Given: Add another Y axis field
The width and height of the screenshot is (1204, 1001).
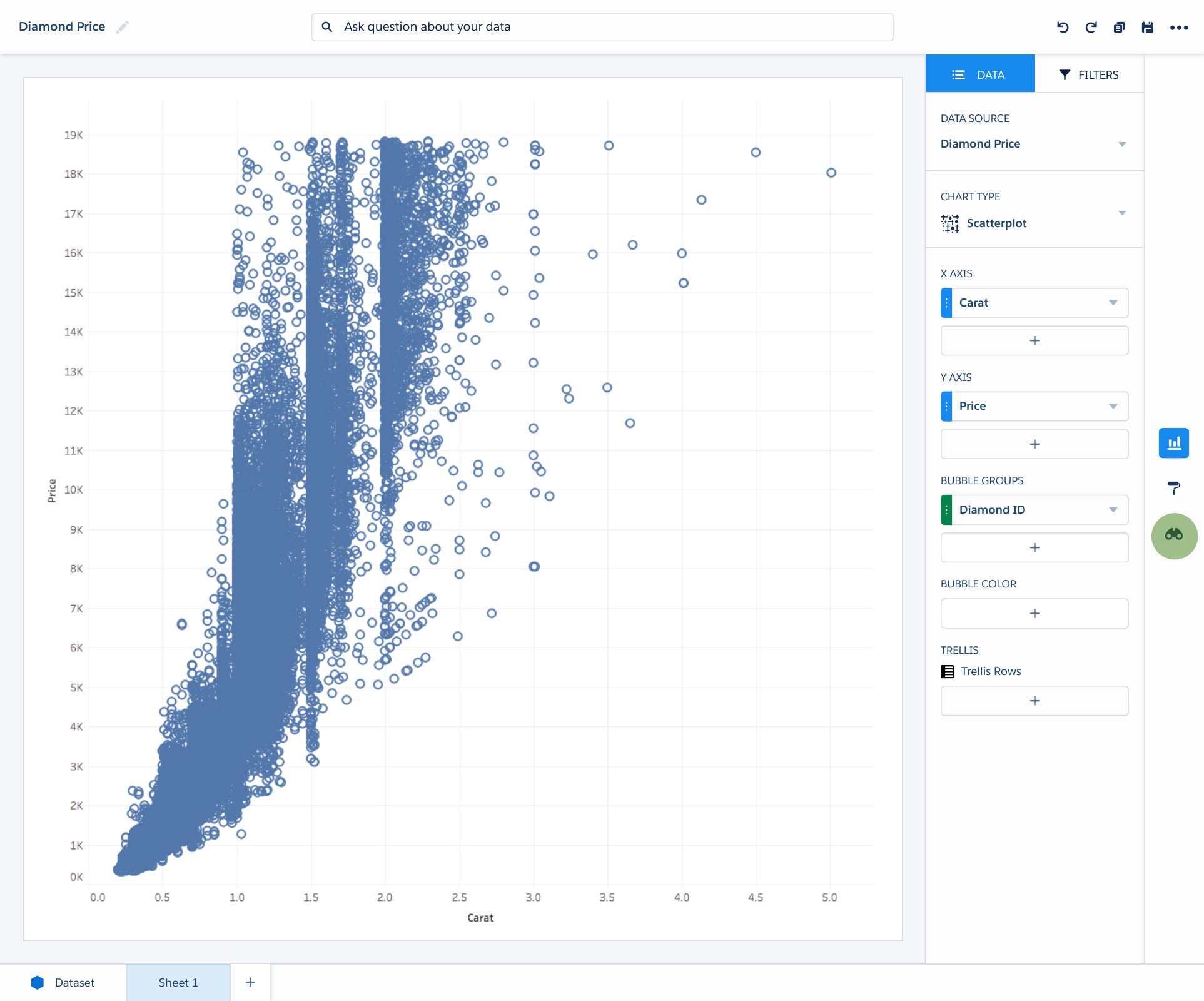Looking at the screenshot, I should (x=1035, y=444).
